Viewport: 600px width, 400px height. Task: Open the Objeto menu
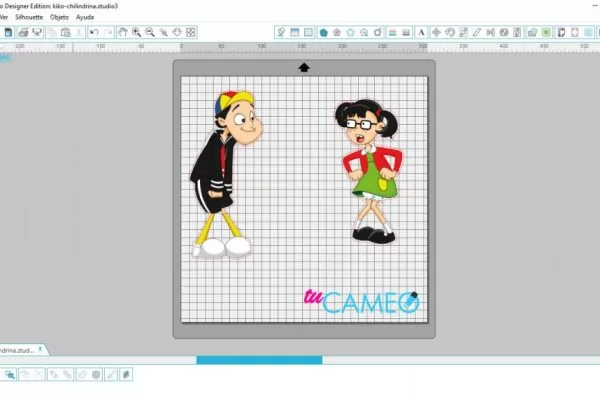coord(59,17)
